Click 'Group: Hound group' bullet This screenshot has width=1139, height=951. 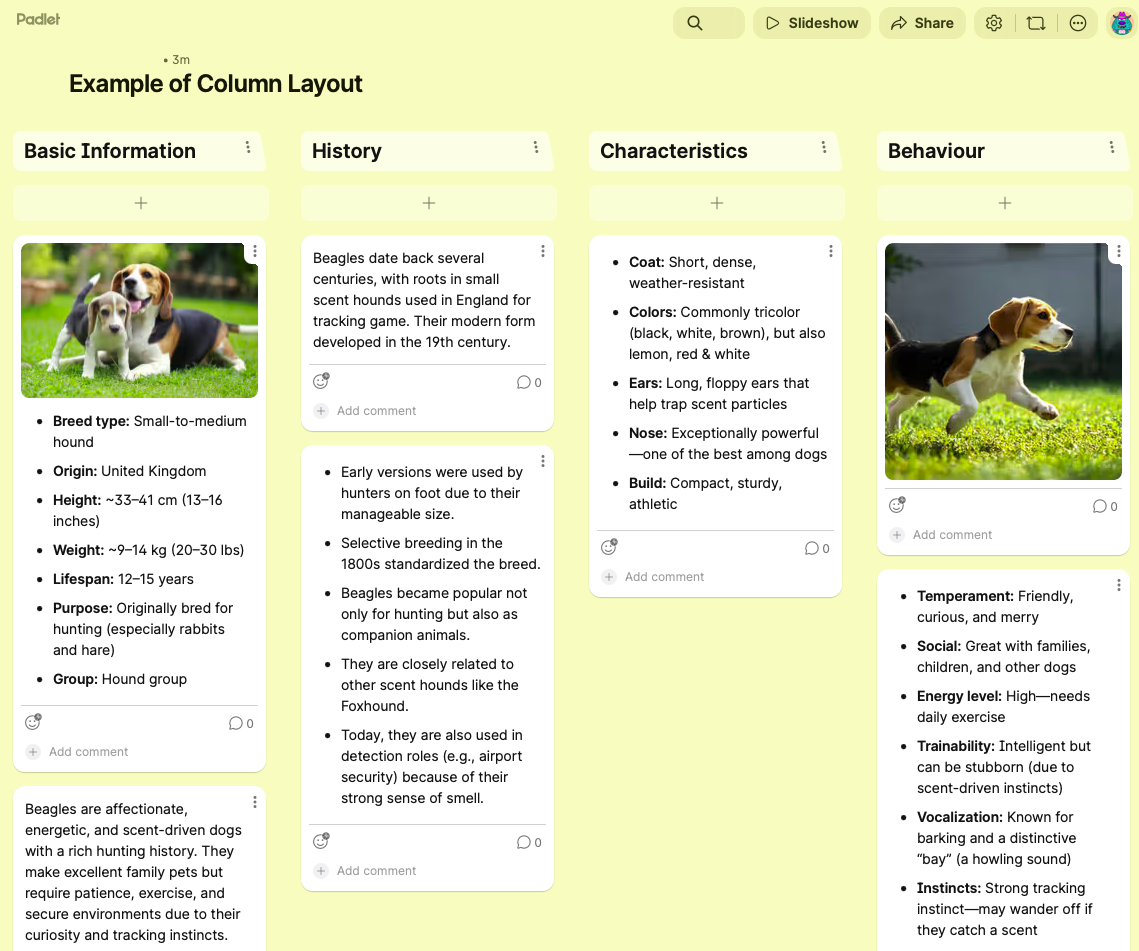(120, 679)
